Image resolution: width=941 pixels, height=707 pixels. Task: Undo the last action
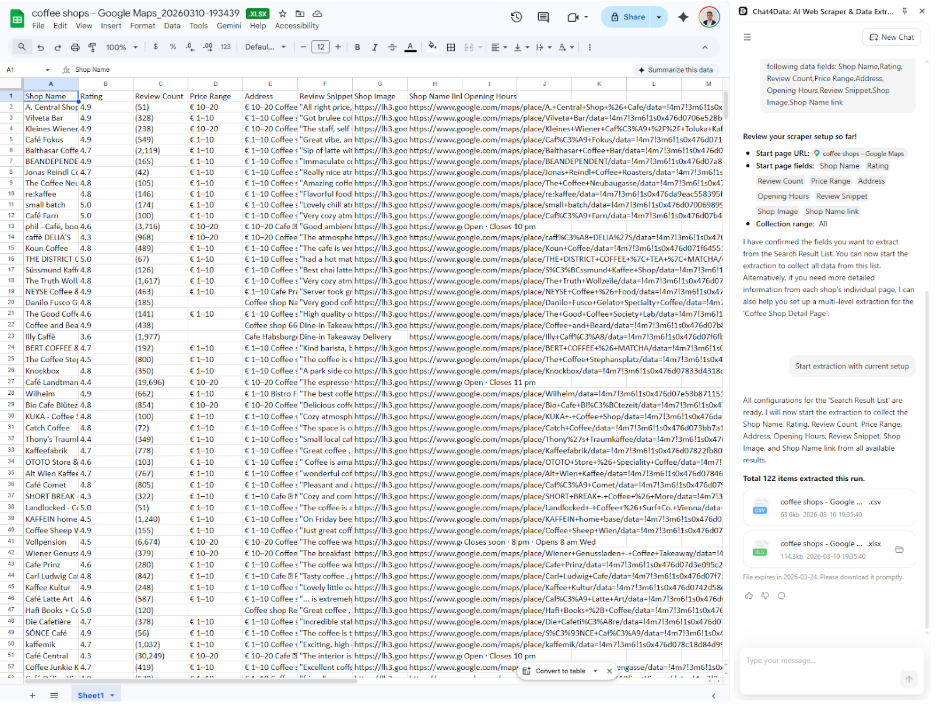point(40,47)
